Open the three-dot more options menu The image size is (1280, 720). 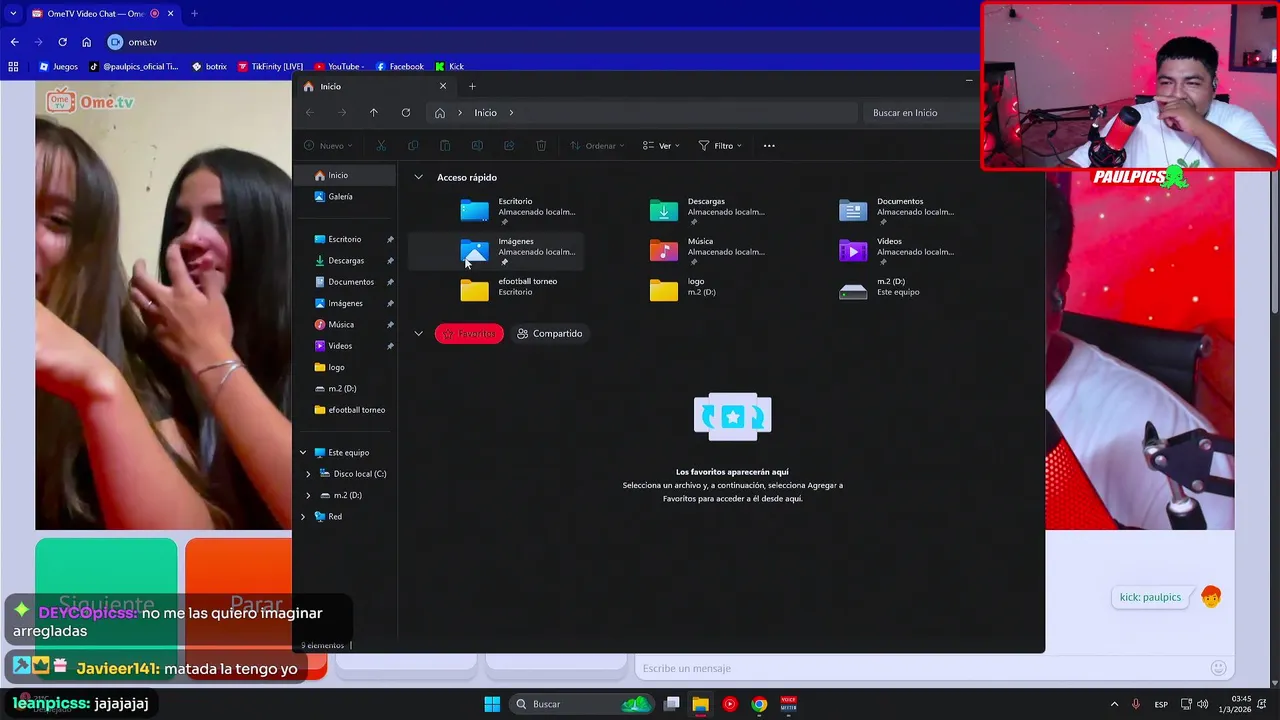769,146
